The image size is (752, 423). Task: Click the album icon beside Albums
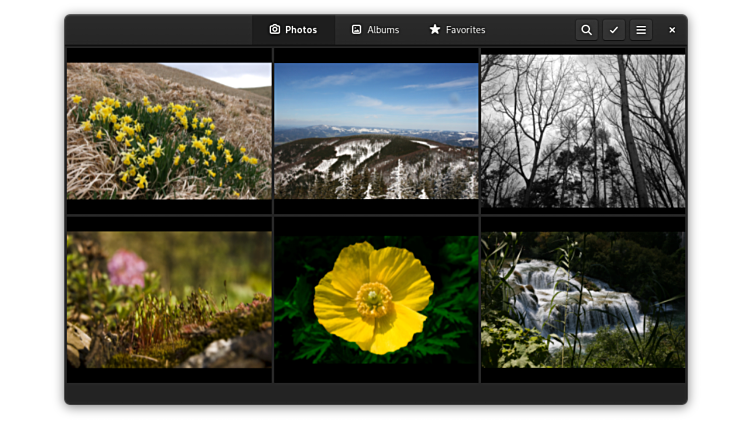point(356,30)
